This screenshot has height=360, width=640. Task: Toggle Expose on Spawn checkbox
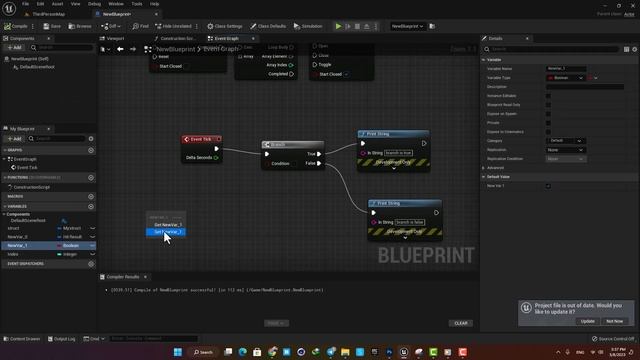pyautogui.click(x=548, y=114)
